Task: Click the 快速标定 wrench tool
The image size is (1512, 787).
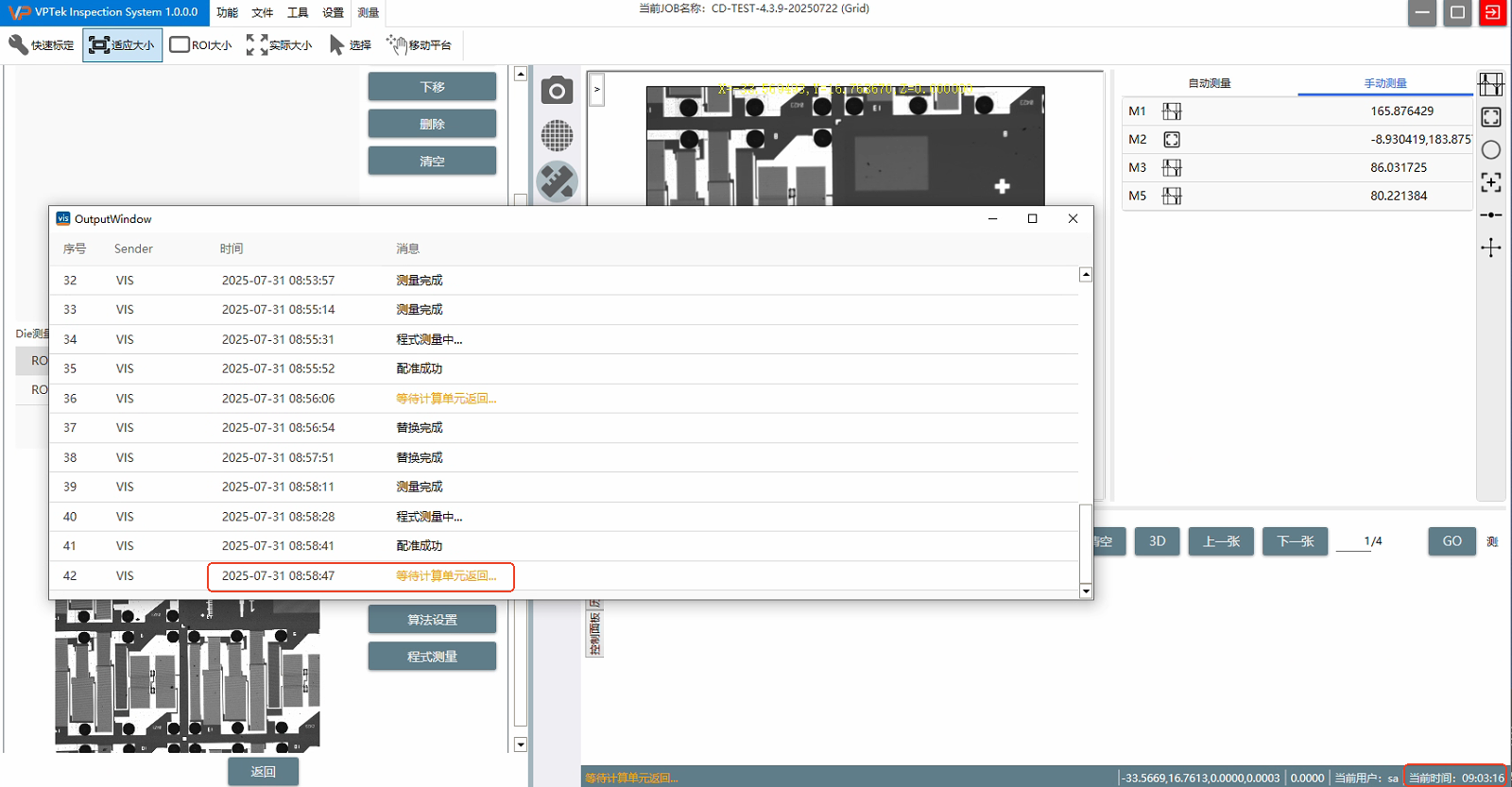Action: coord(42,44)
